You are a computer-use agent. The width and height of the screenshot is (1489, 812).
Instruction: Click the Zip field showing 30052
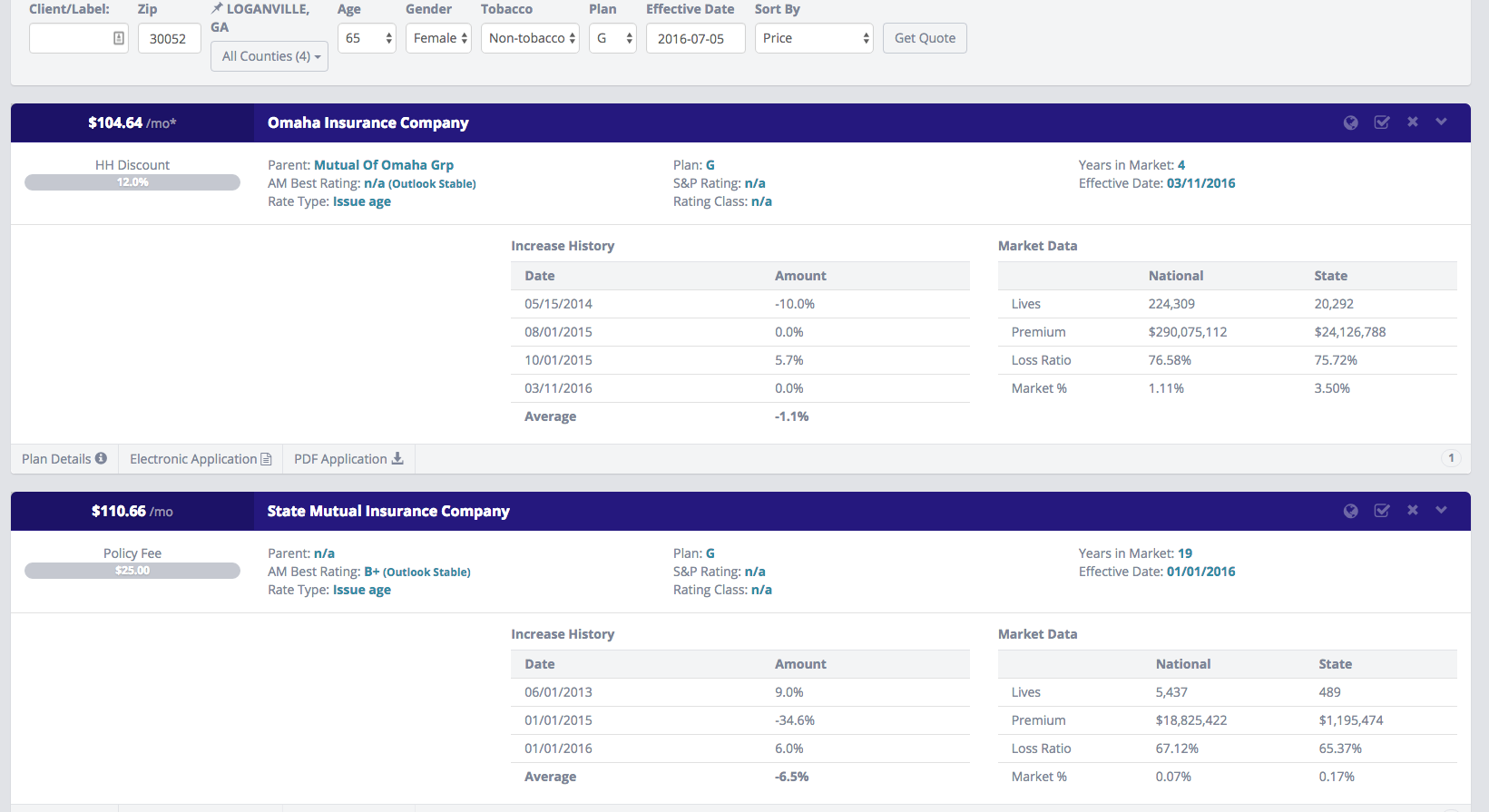click(169, 38)
